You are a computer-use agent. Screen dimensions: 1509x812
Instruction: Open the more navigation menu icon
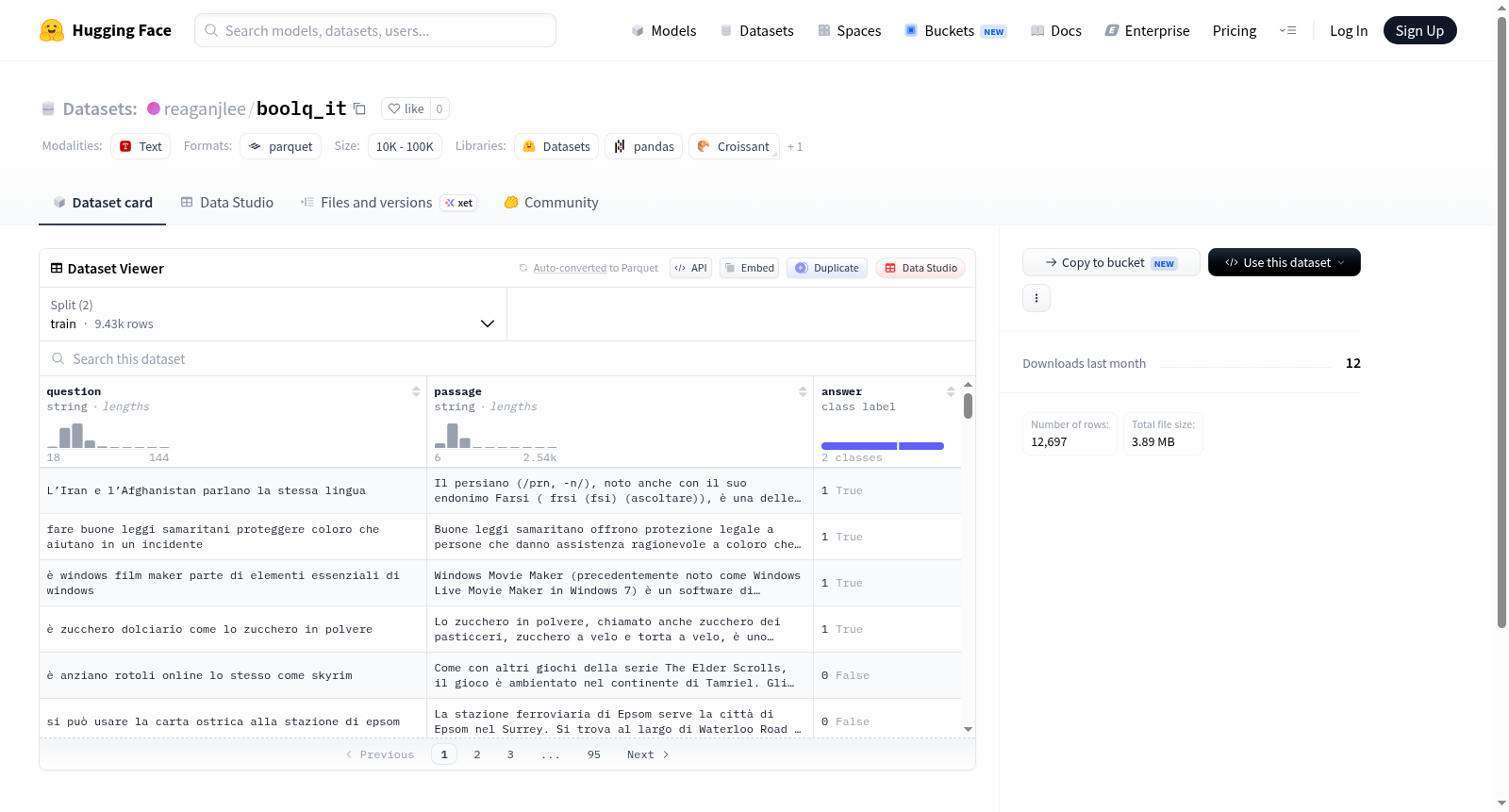(1287, 31)
